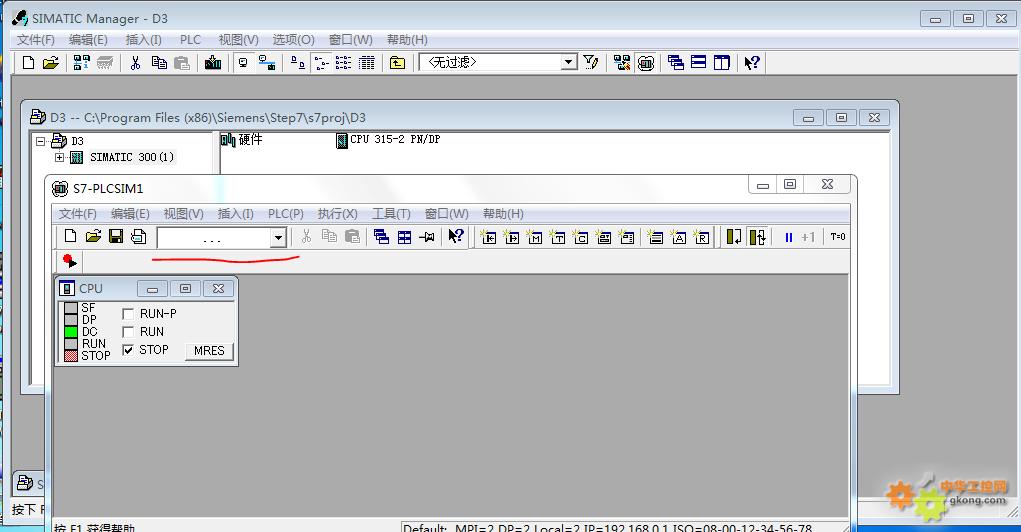Pause simulation with blue pause icon
Screen dimensions: 1021x532
[789, 238]
